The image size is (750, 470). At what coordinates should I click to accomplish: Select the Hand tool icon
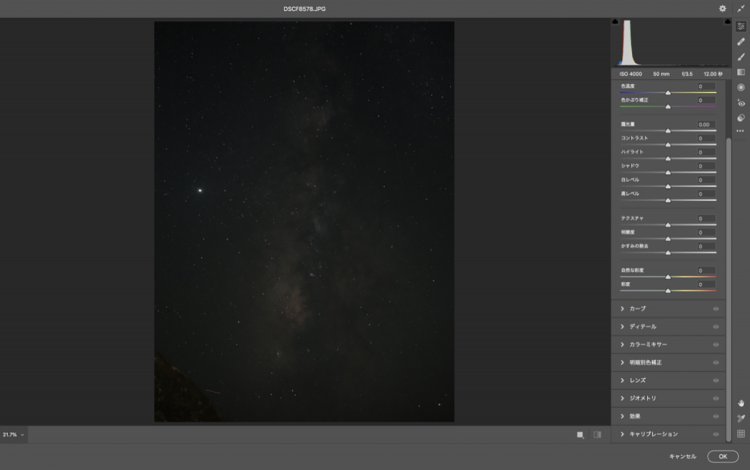(741, 403)
